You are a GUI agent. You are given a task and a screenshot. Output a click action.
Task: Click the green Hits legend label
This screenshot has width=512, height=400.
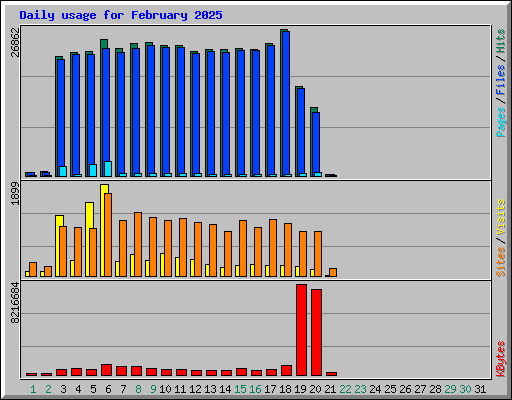(500, 41)
